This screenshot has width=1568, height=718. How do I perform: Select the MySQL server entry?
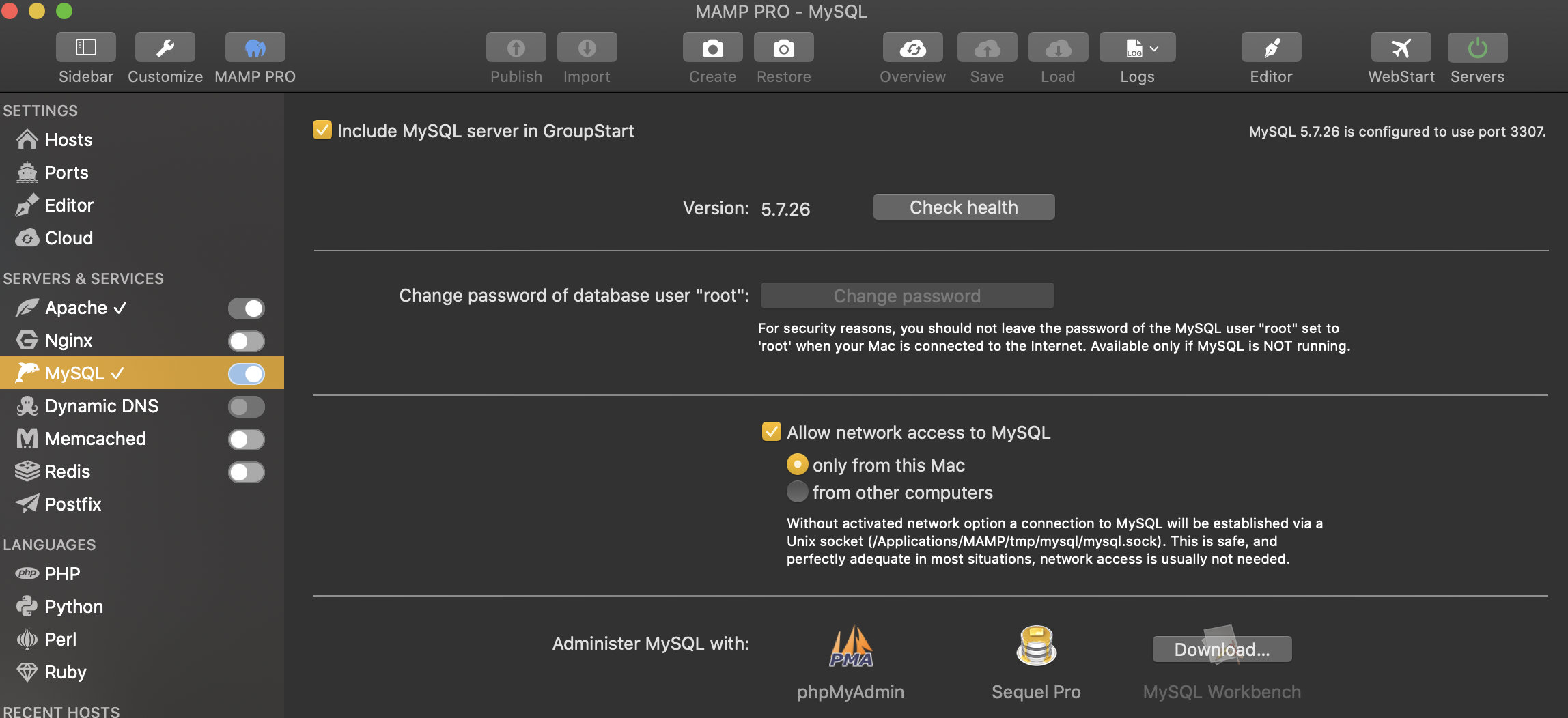[142, 373]
